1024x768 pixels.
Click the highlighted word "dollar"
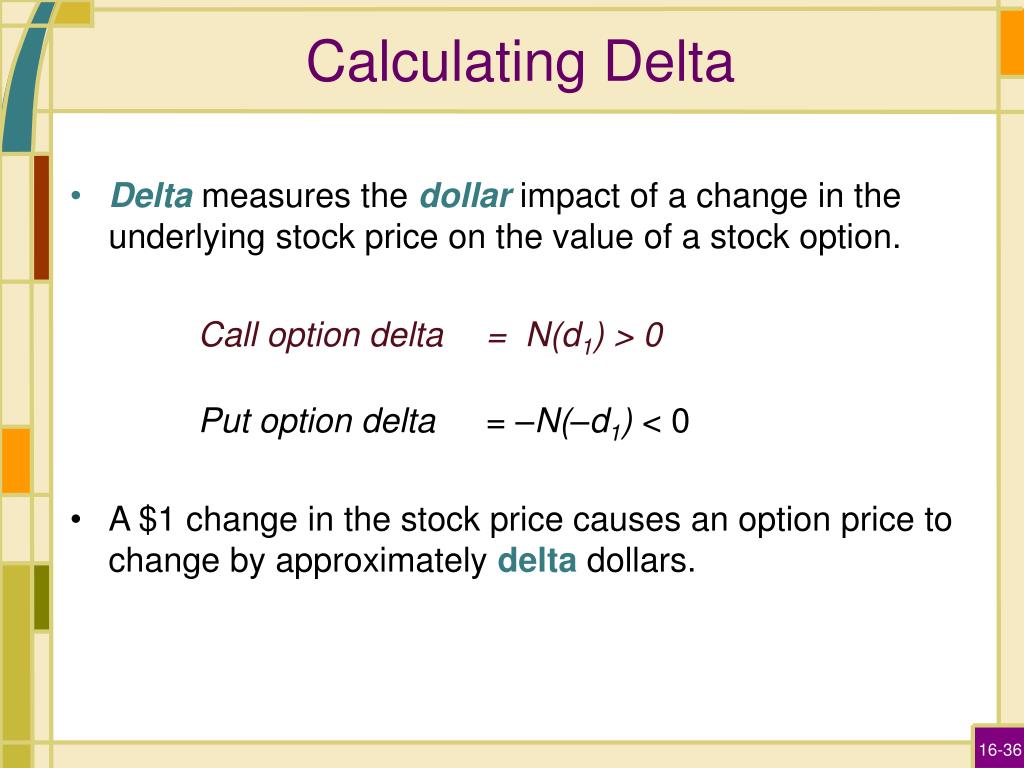pyautogui.click(x=466, y=195)
